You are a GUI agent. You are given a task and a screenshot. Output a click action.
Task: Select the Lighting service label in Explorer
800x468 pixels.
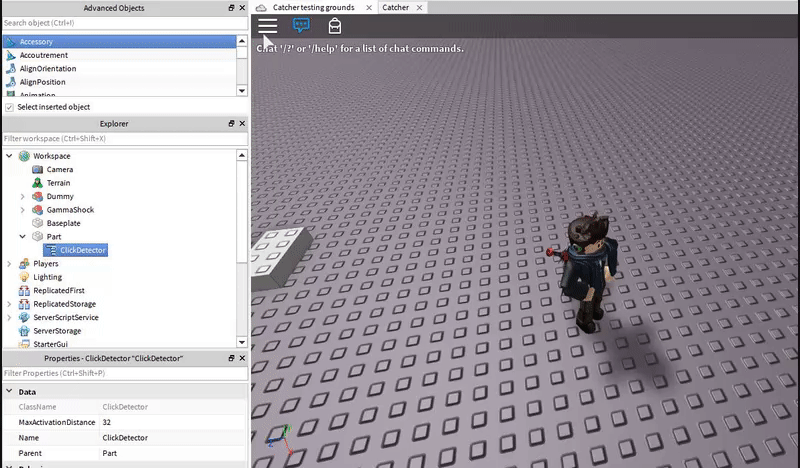coord(47,277)
